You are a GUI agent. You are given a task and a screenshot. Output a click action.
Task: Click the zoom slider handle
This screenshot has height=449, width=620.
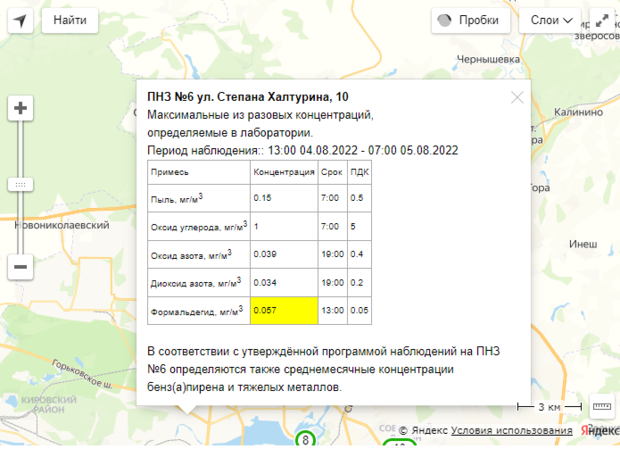[x=20, y=184]
